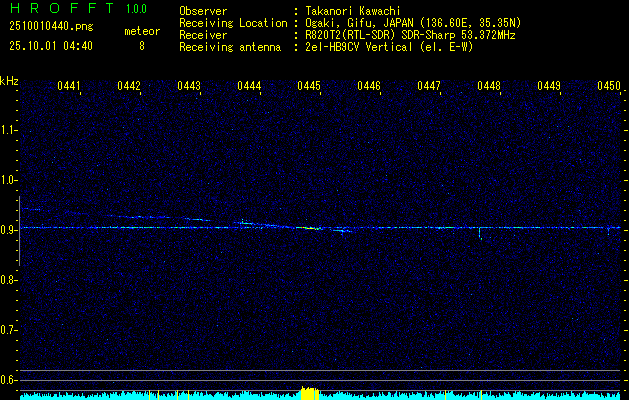Click the 0.6 kHz axis label

point(9,380)
